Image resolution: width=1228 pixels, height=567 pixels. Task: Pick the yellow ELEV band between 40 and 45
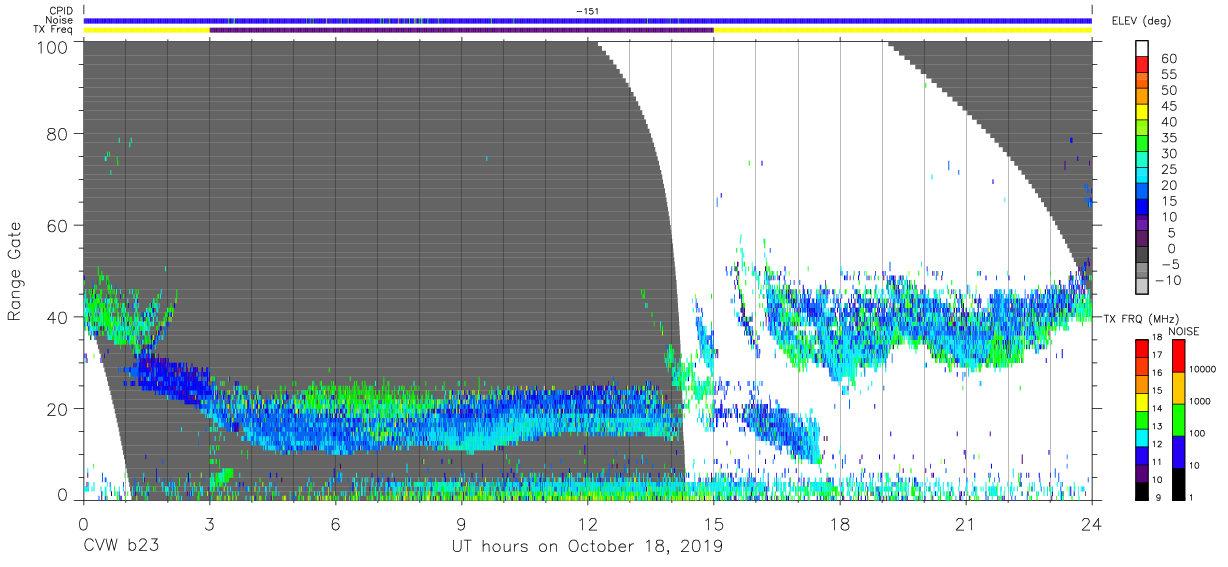pyautogui.click(x=1143, y=113)
